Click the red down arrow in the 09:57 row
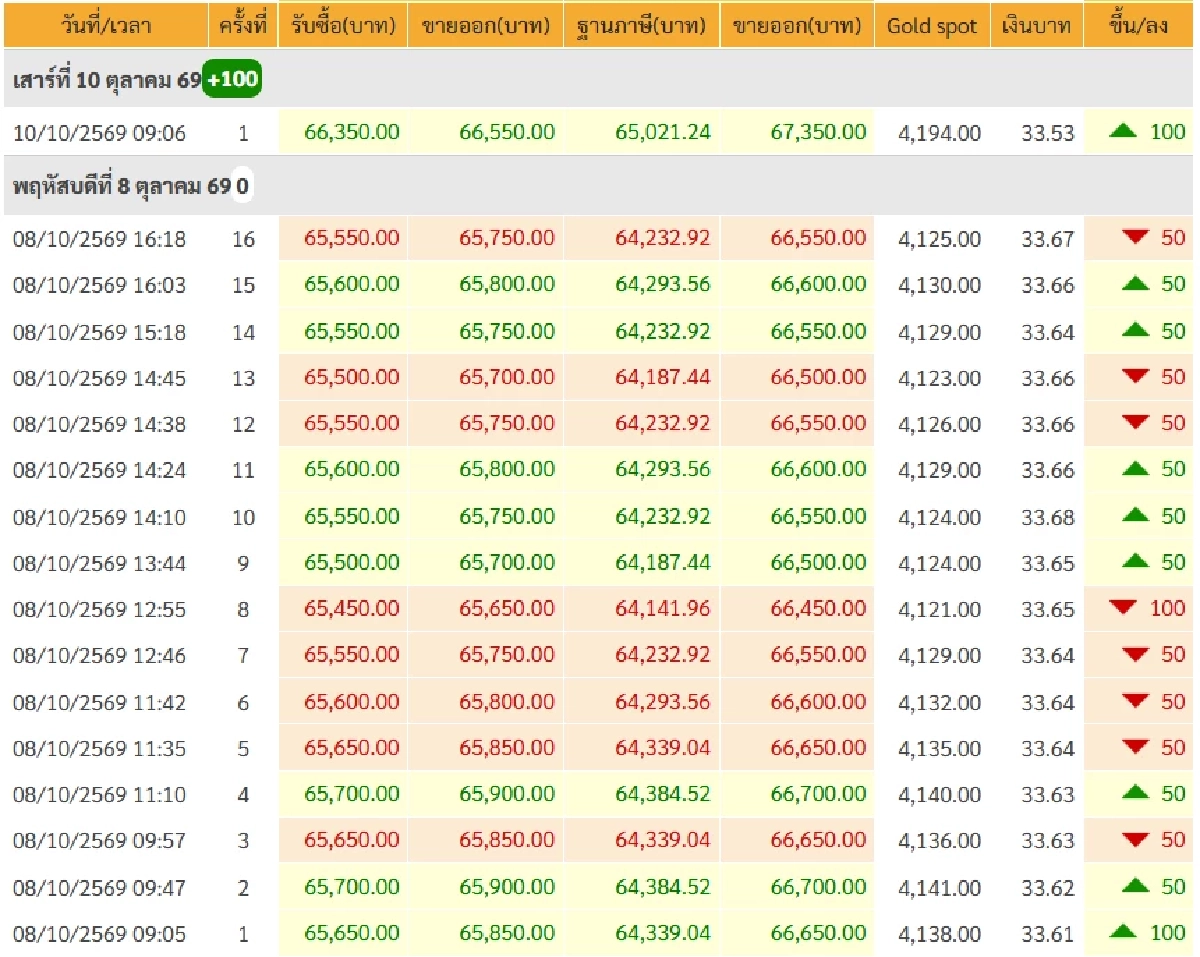The image size is (1200, 957). (1136, 839)
